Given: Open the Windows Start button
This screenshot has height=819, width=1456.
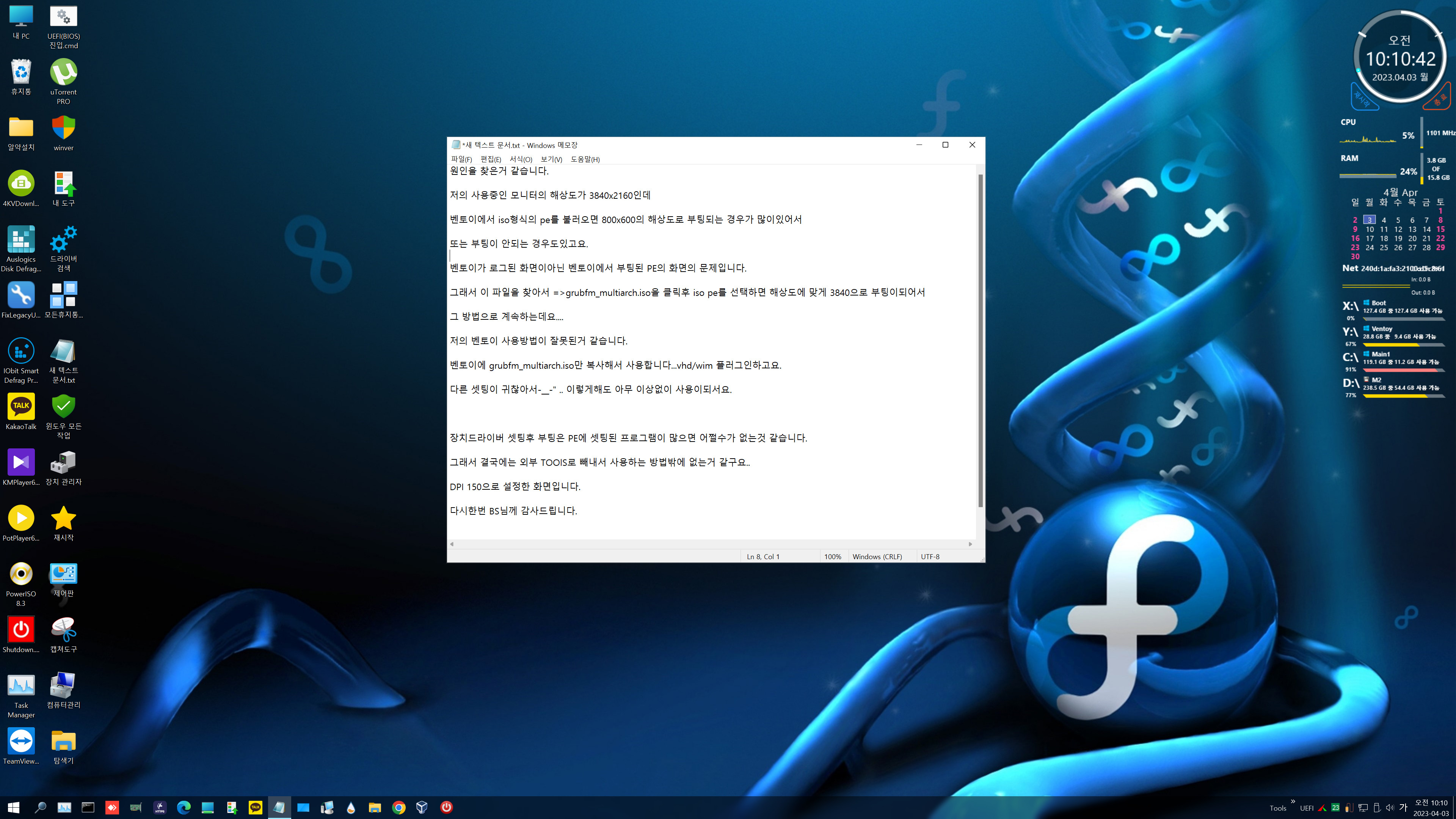Looking at the screenshot, I should pos(14,807).
